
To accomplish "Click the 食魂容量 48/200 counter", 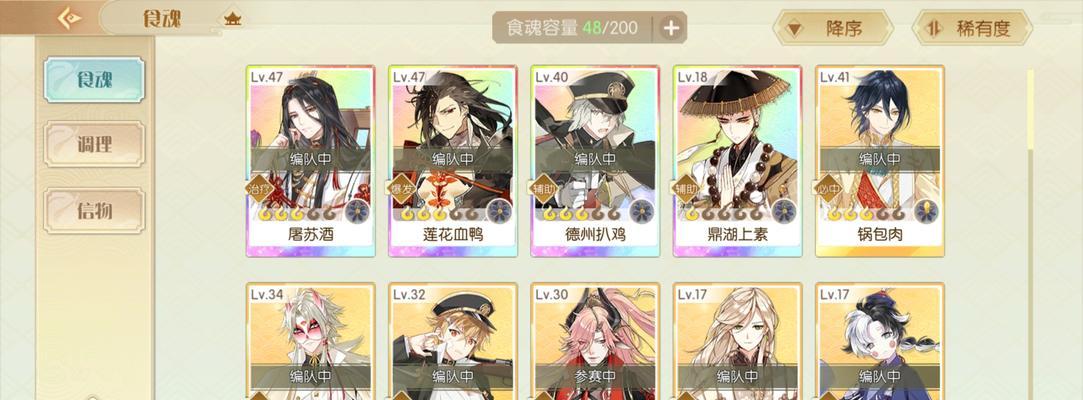I will tap(574, 28).
